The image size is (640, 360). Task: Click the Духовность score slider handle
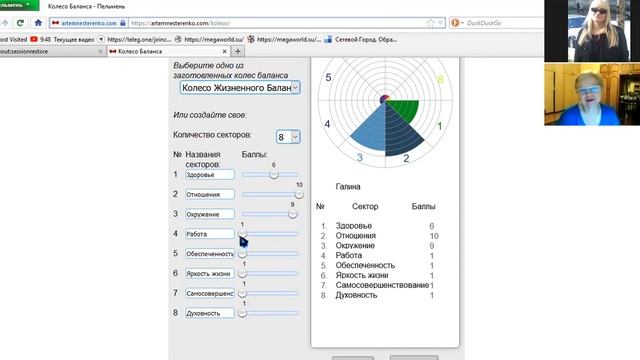(242, 313)
